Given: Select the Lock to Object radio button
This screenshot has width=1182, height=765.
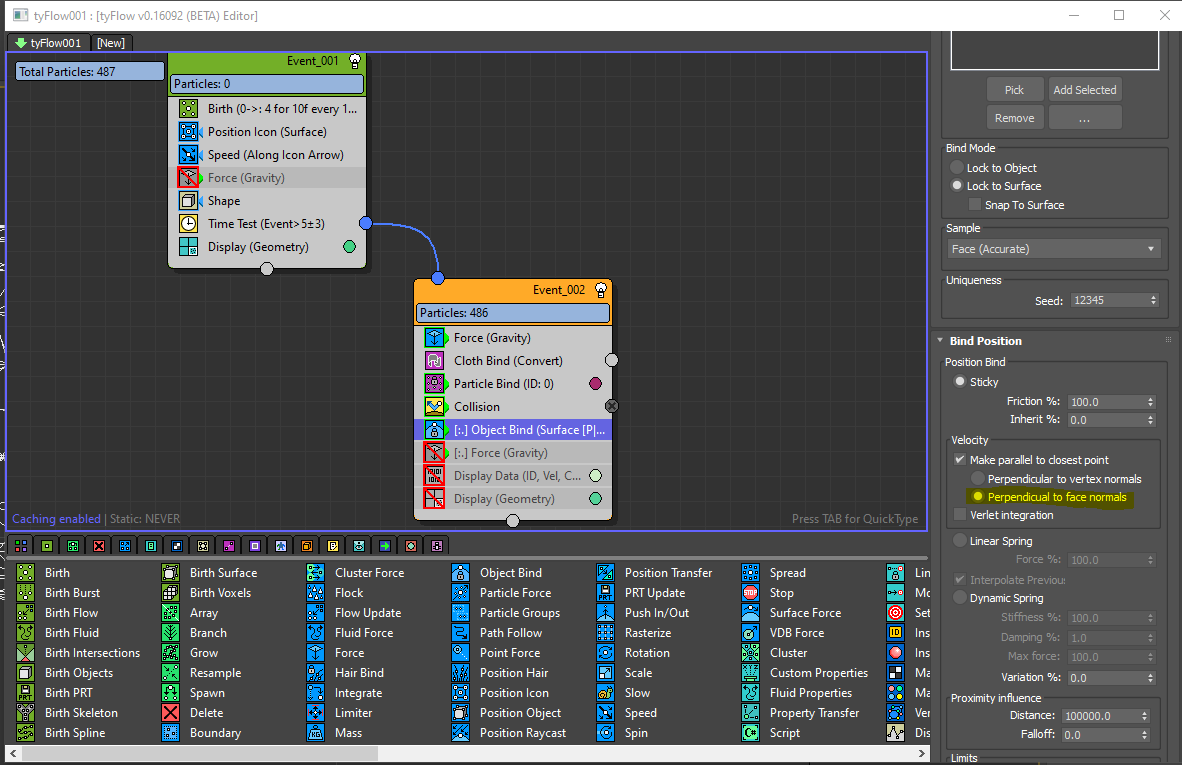Looking at the screenshot, I should [x=957, y=167].
